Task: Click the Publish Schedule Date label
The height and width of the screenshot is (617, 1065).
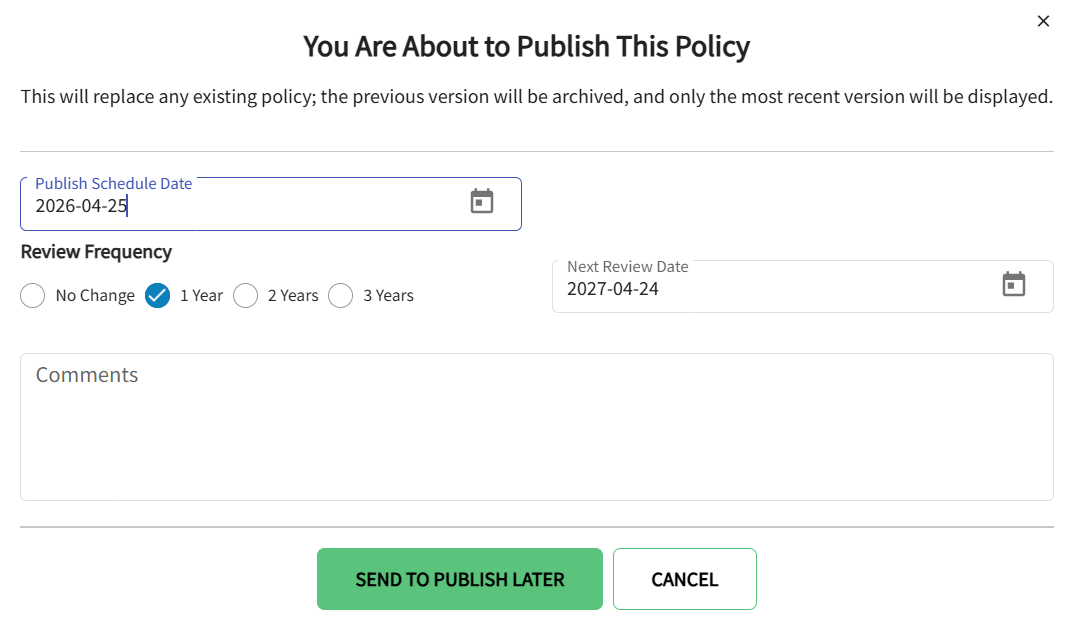Action: 113,183
